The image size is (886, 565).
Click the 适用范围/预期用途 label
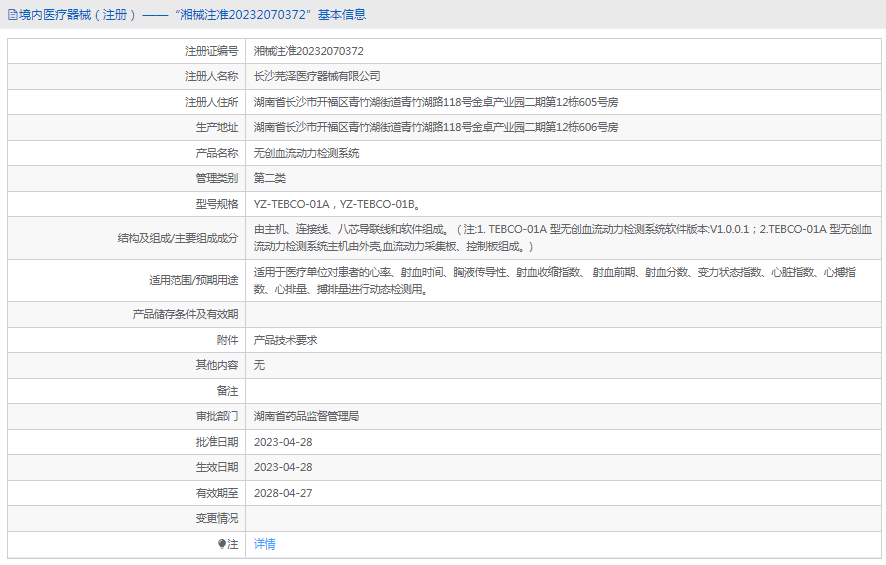pos(193,280)
